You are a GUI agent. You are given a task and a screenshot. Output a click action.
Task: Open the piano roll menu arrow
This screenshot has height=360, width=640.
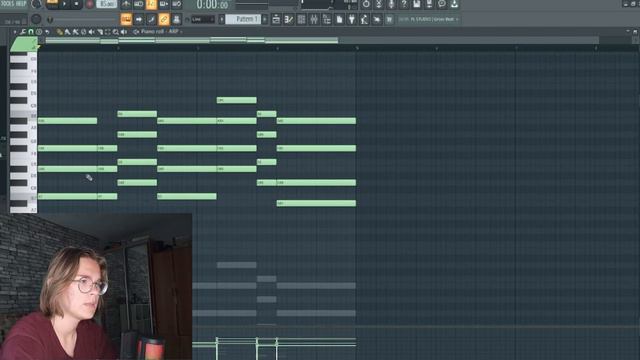[x=15, y=31]
